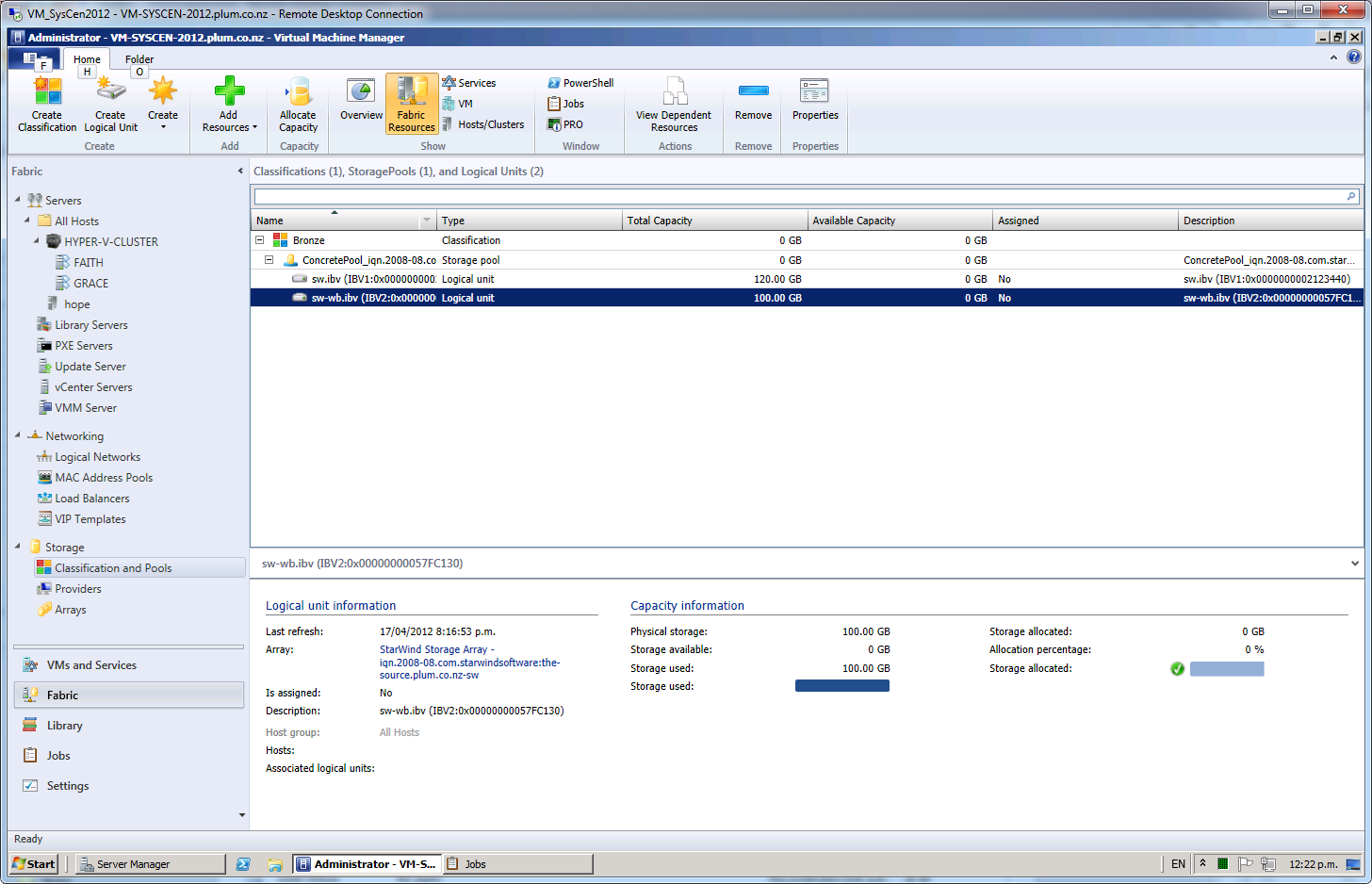Collapse the Networking tree node

click(17, 435)
